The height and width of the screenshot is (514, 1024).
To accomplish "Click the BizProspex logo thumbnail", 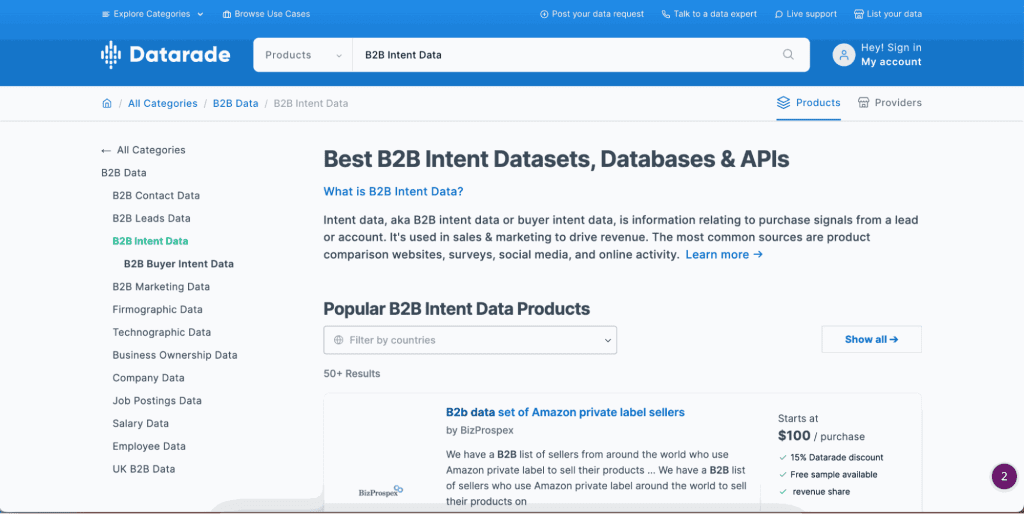I will tap(381, 490).
